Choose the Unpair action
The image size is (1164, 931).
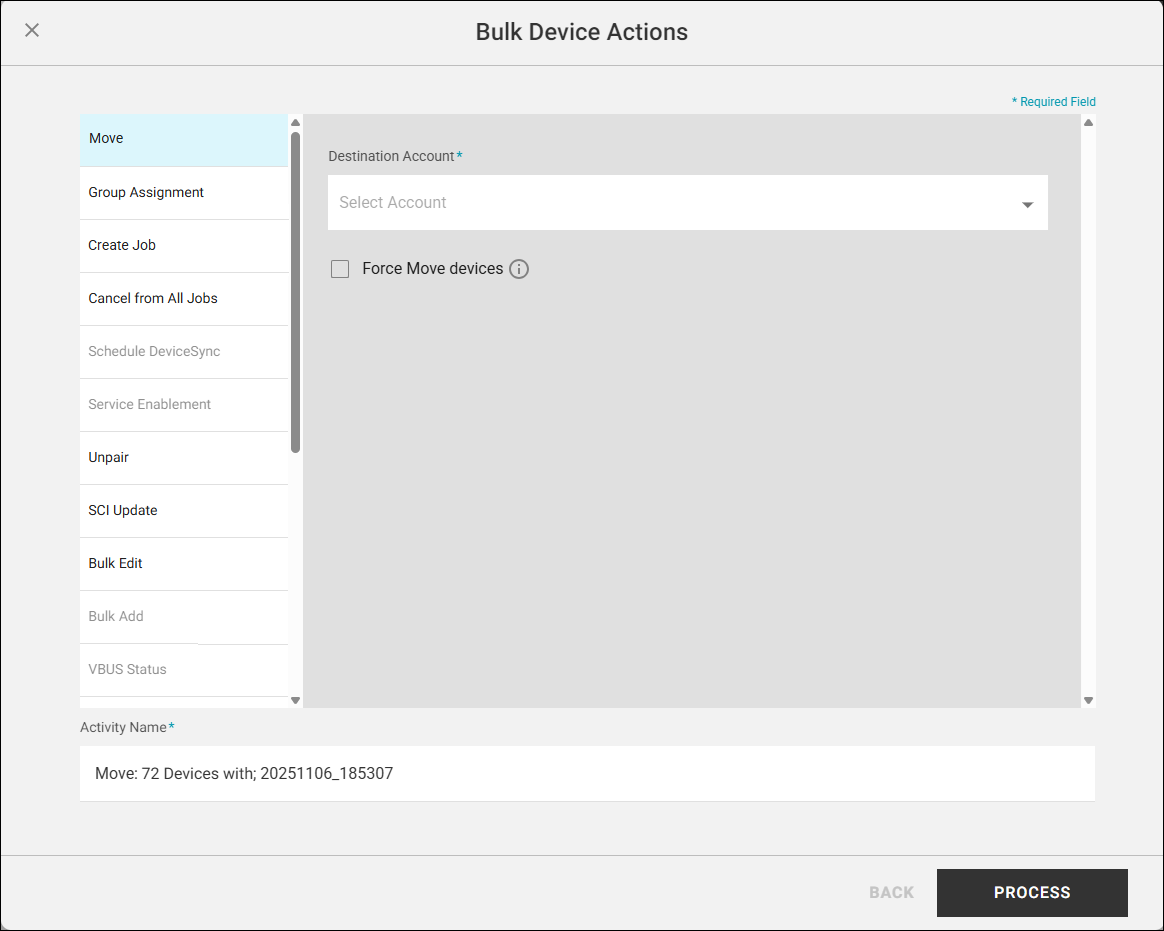pyautogui.click(x=184, y=458)
